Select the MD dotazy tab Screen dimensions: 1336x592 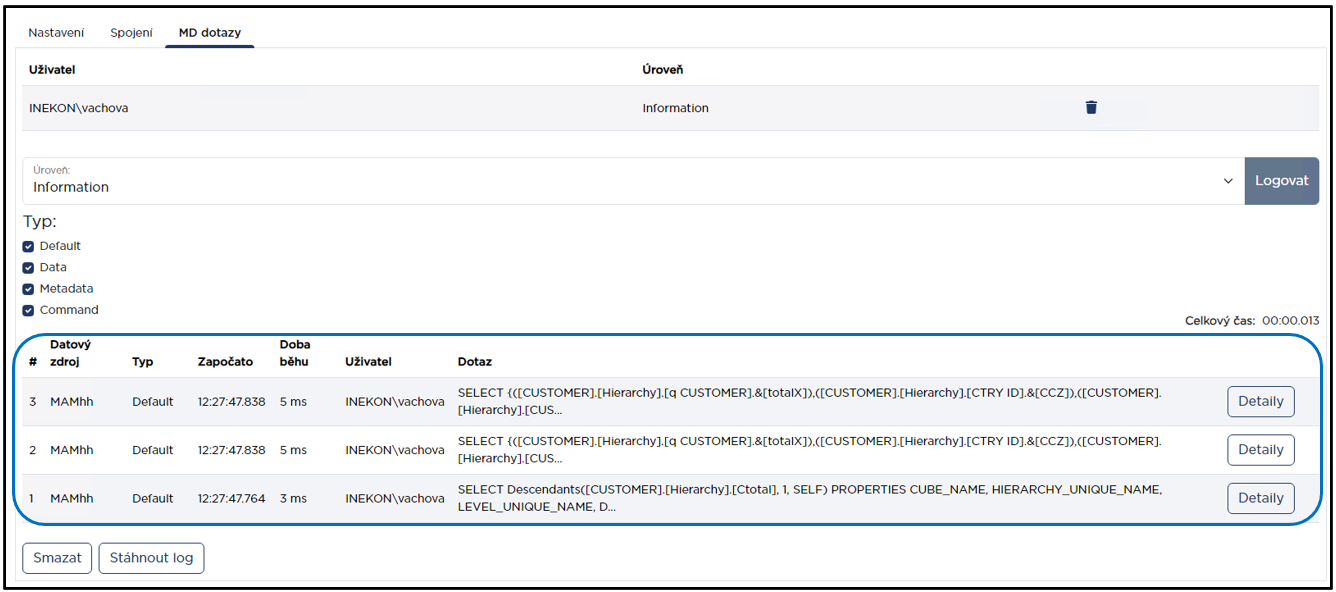(210, 33)
